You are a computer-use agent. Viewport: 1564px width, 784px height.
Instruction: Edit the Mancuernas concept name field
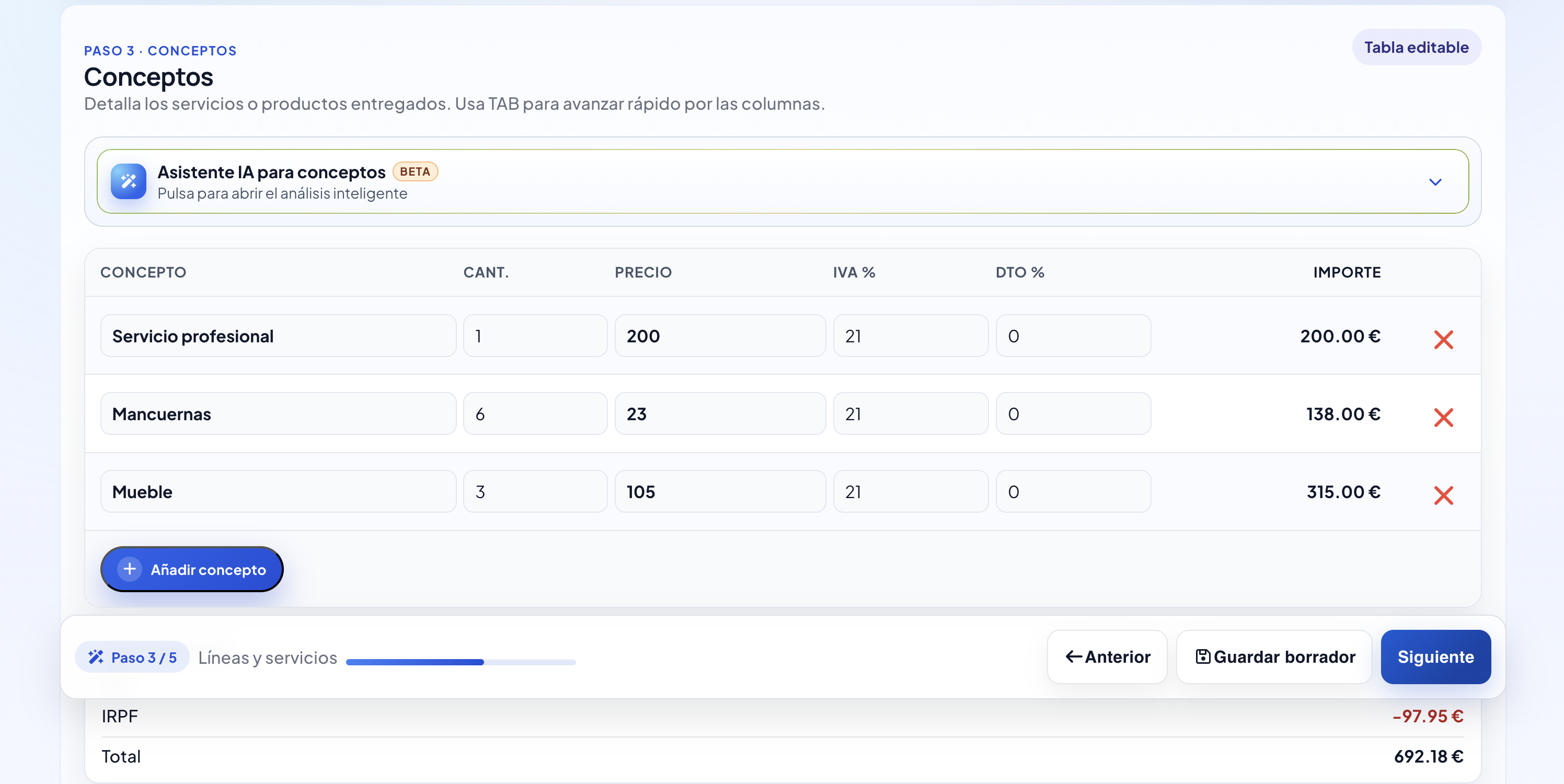[x=278, y=413]
